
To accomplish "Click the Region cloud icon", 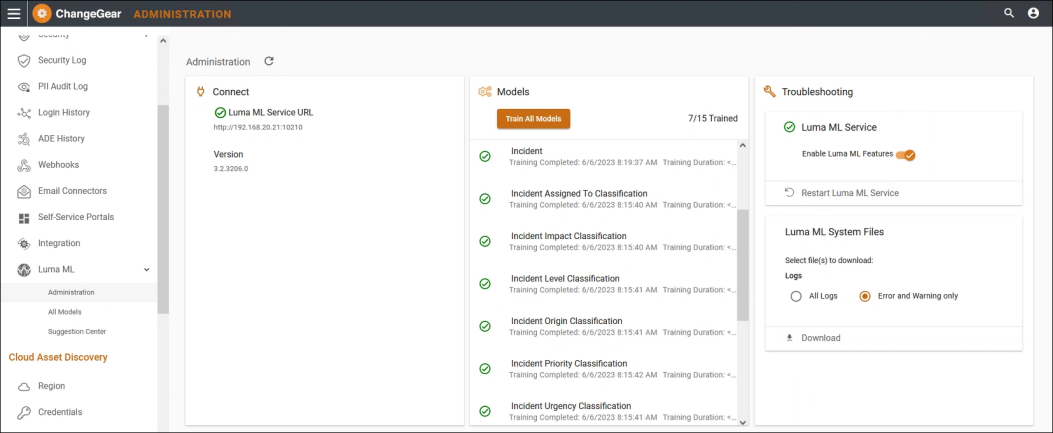I will [x=24, y=387].
